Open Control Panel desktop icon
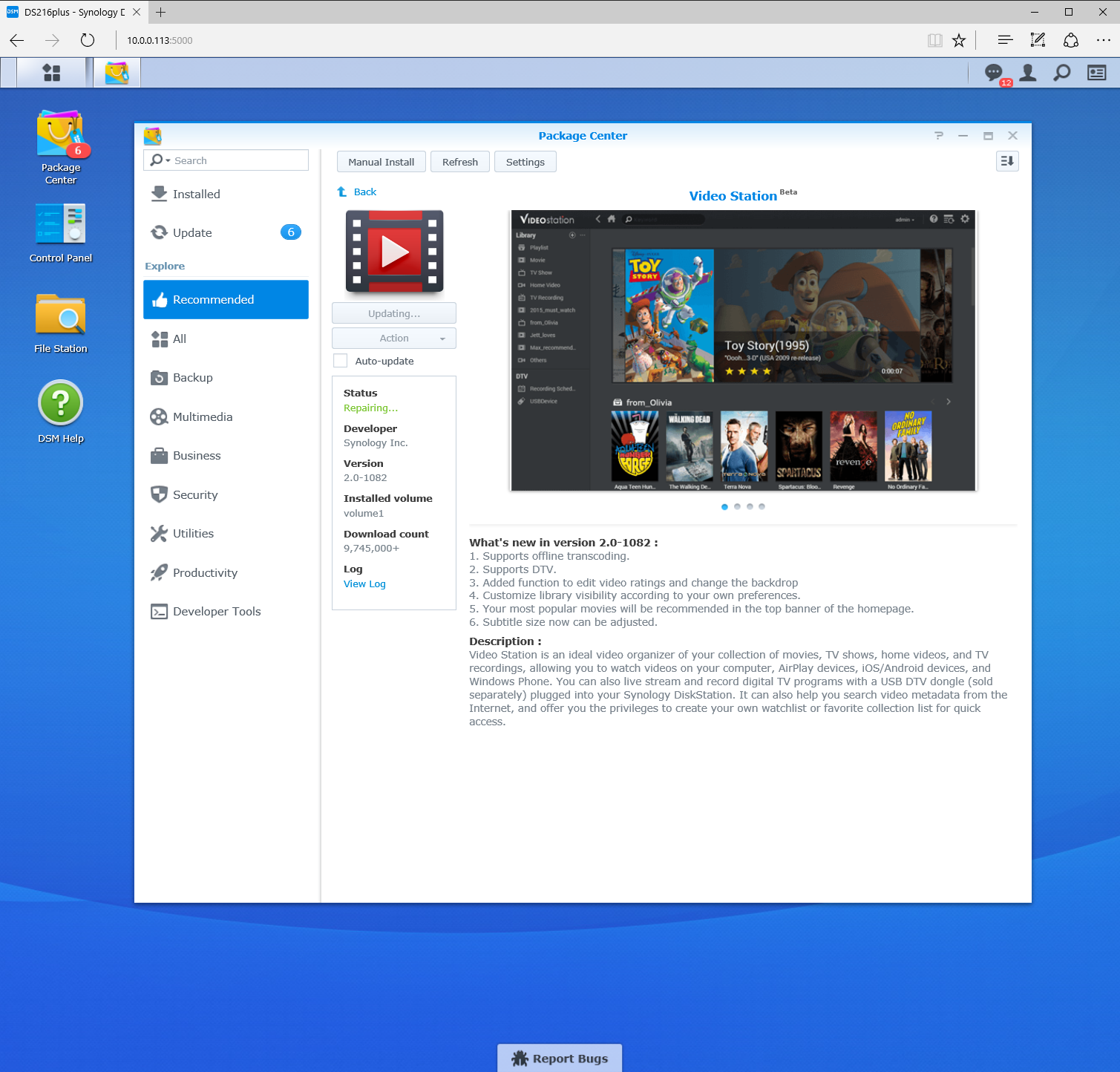This screenshot has width=1120, height=1072. (61, 225)
